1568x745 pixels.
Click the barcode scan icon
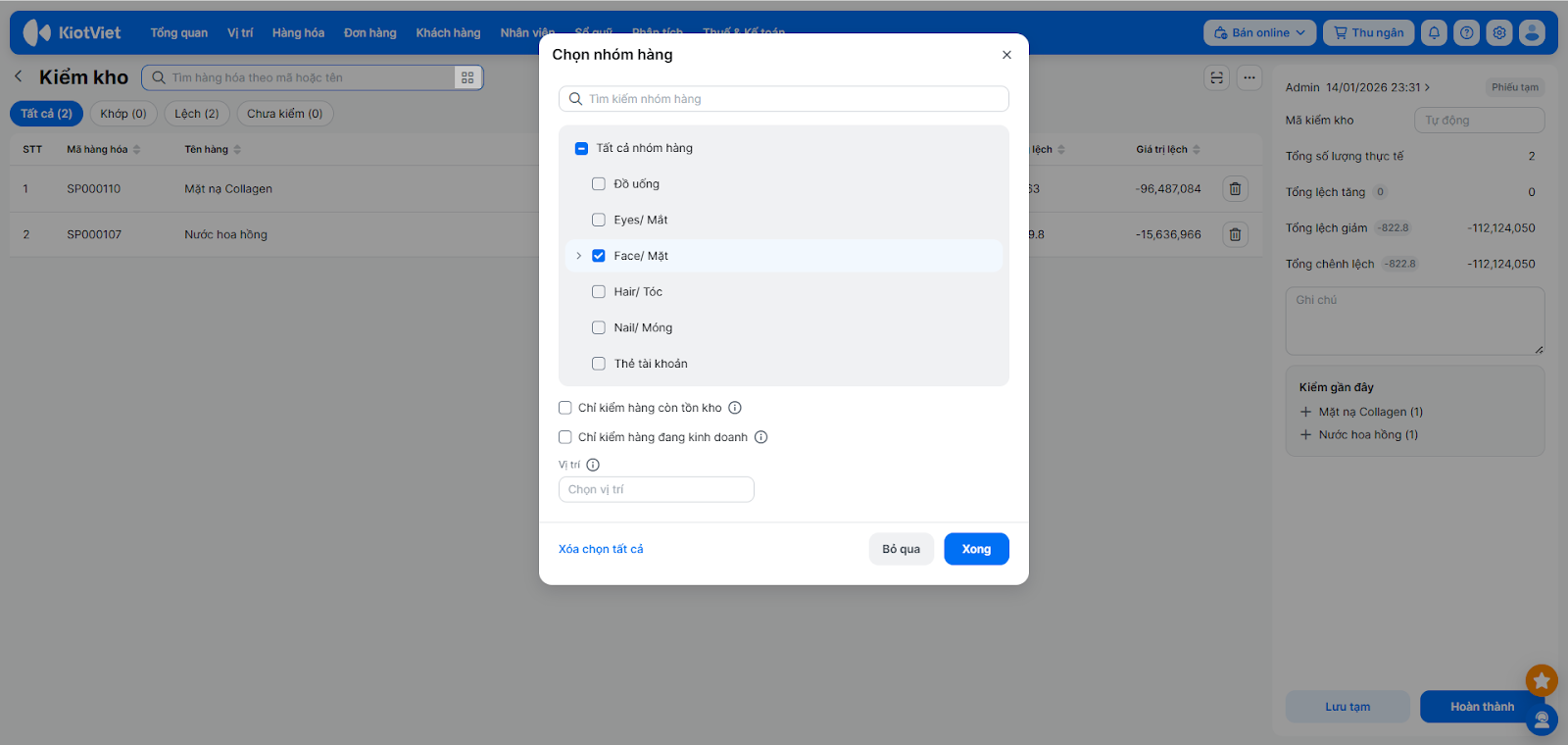(x=1216, y=77)
